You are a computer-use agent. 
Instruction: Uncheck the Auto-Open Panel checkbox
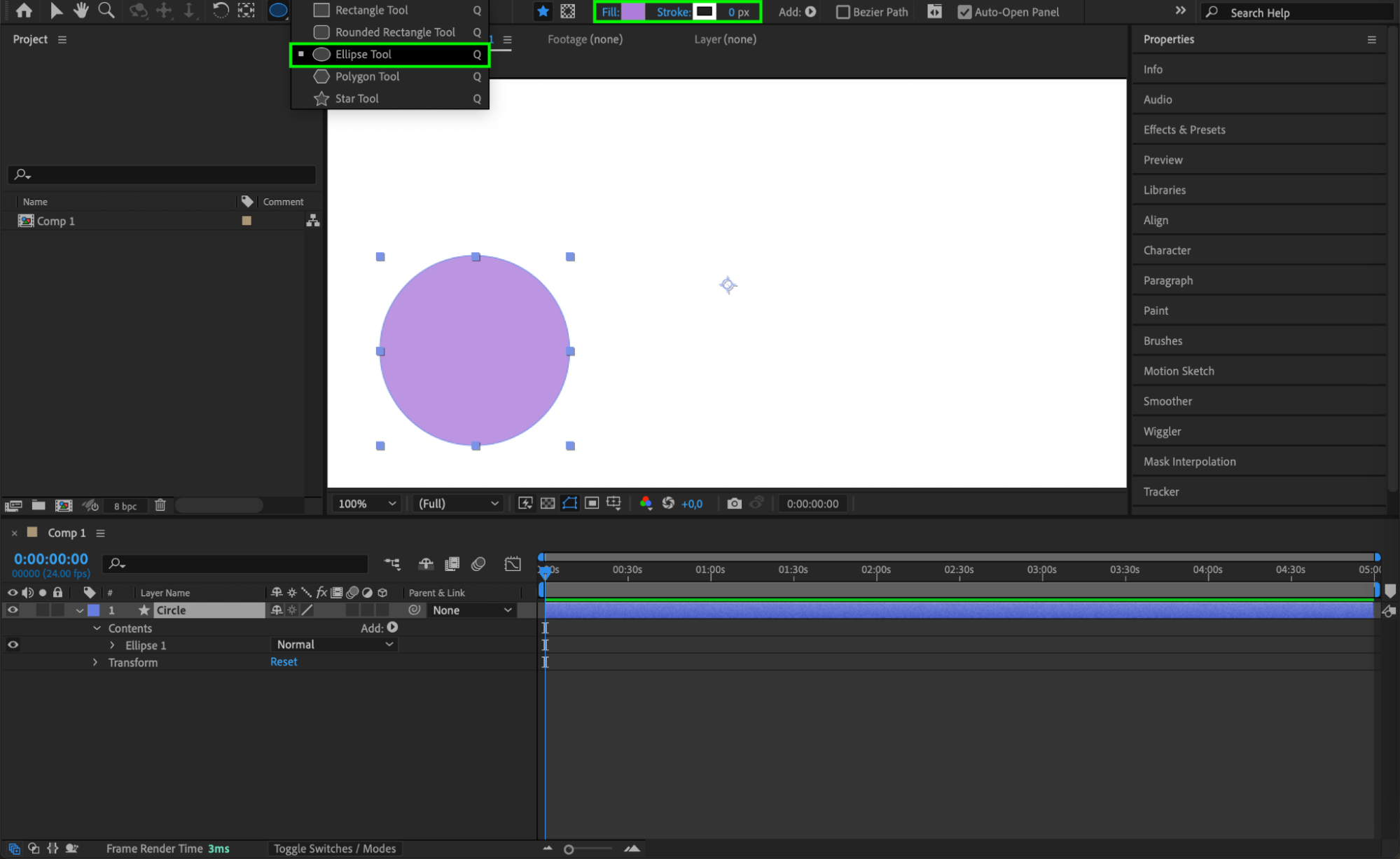pos(964,12)
